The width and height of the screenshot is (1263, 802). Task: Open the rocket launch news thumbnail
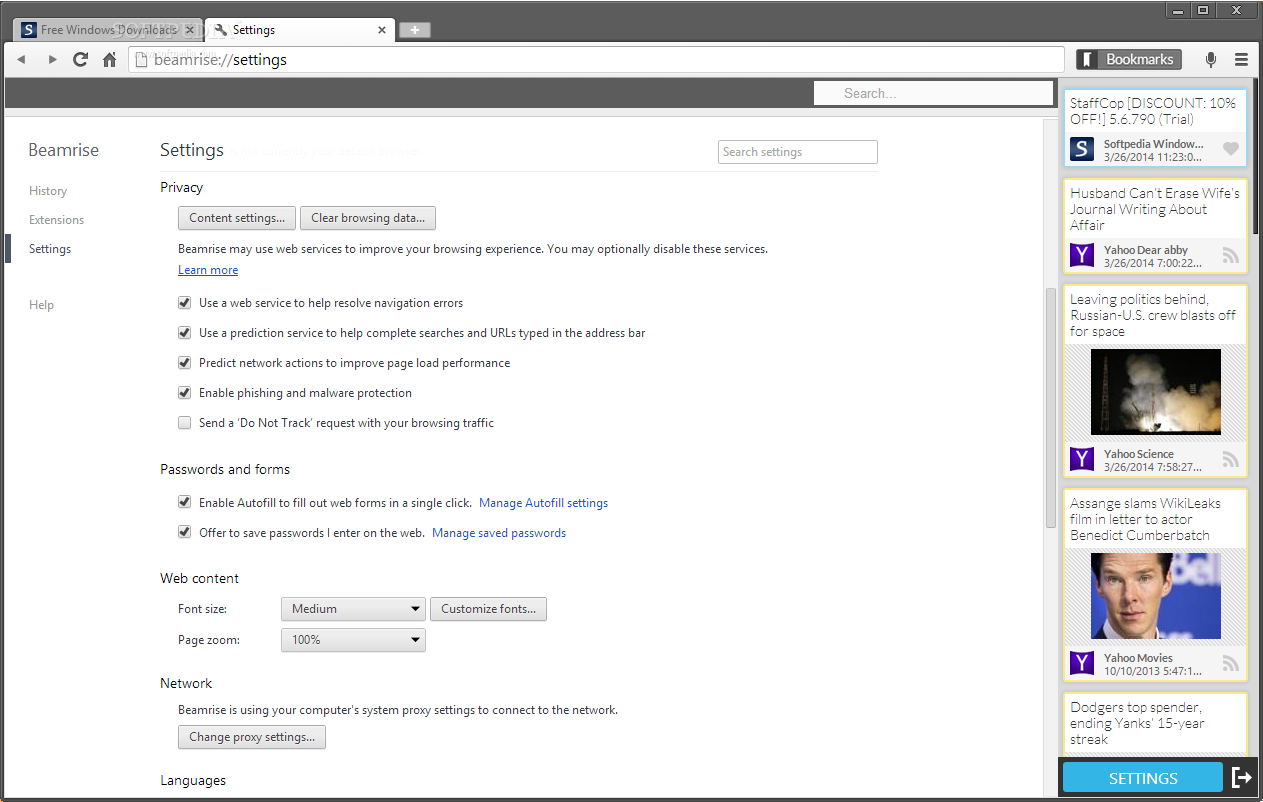point(1156,391)
